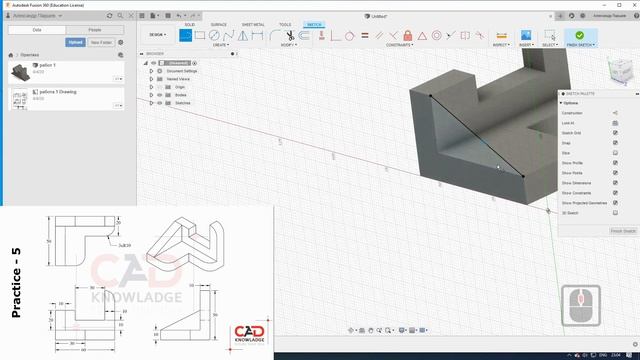Image resolution: width=640 pixels, height=360 pixels.
Task: Toggle the Show Constraints checkbox
Action: (x=615, y=193)
